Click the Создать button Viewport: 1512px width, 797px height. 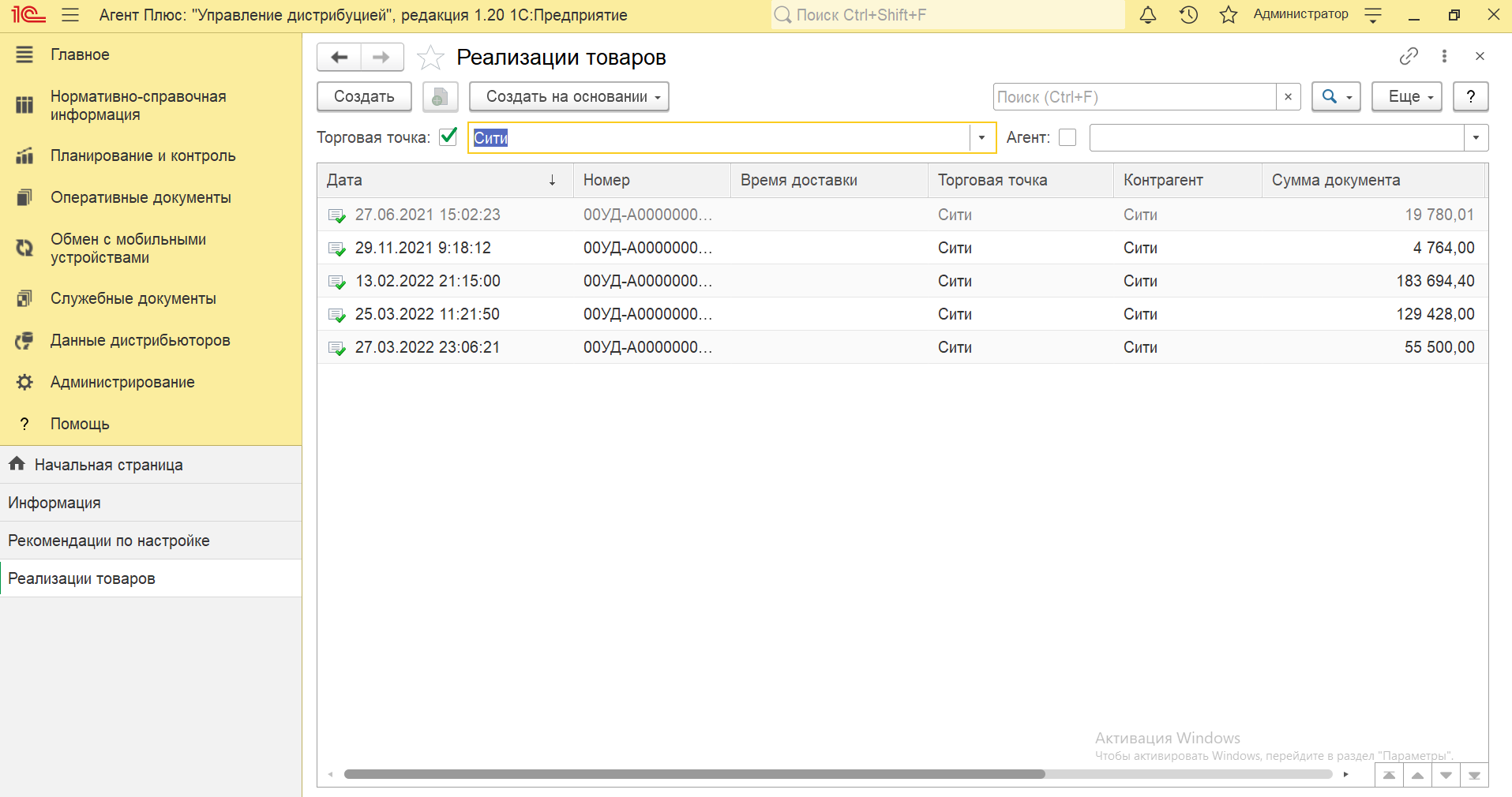click(x=364, y=97)
